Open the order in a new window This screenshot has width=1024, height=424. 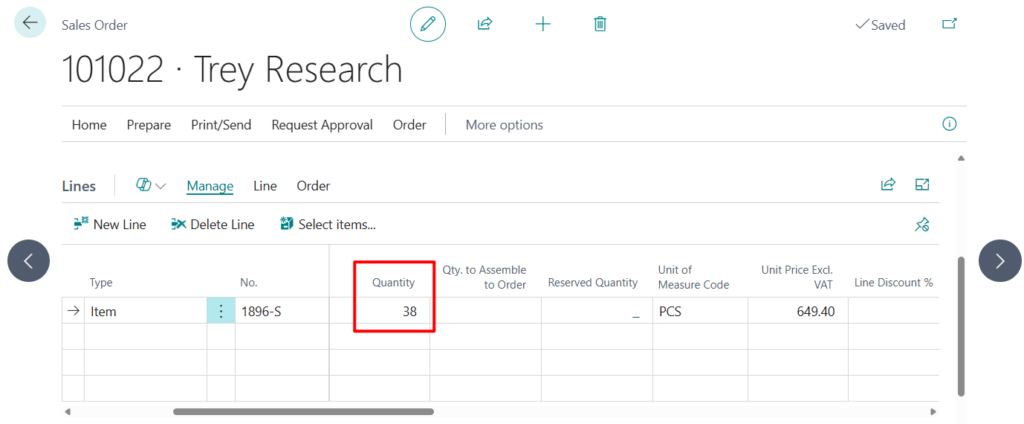click(x=949, y=24)
